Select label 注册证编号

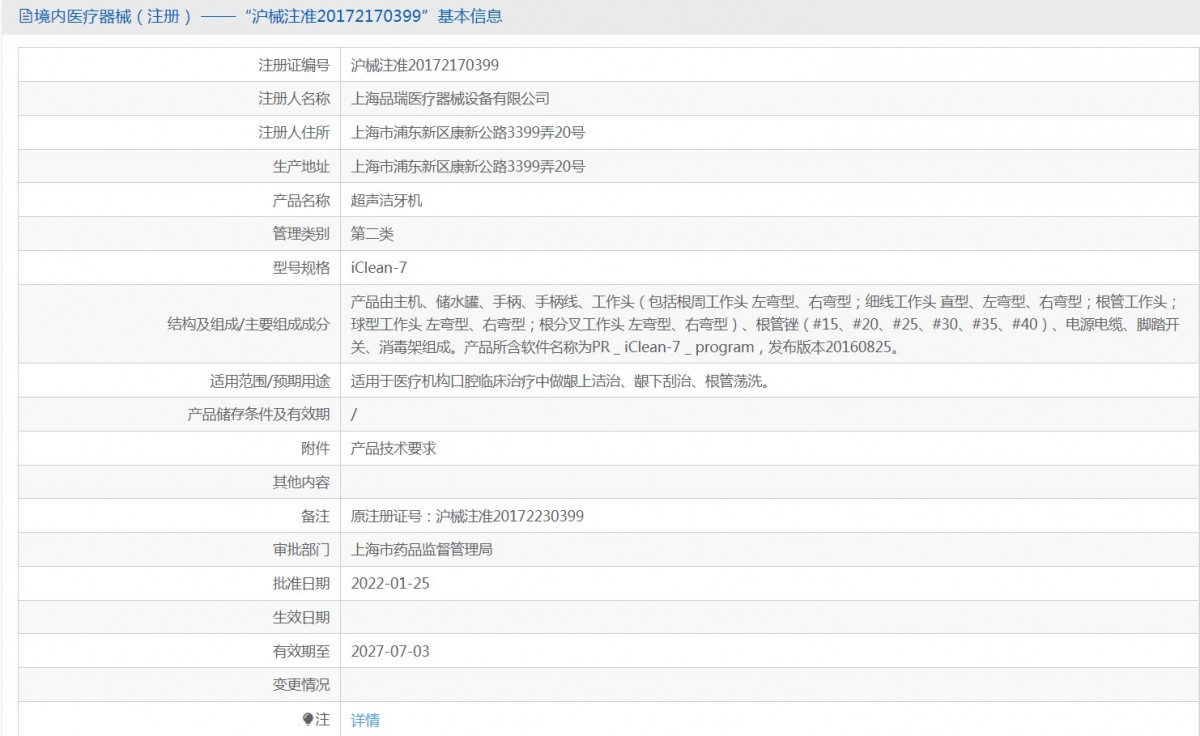coord(293,65)
